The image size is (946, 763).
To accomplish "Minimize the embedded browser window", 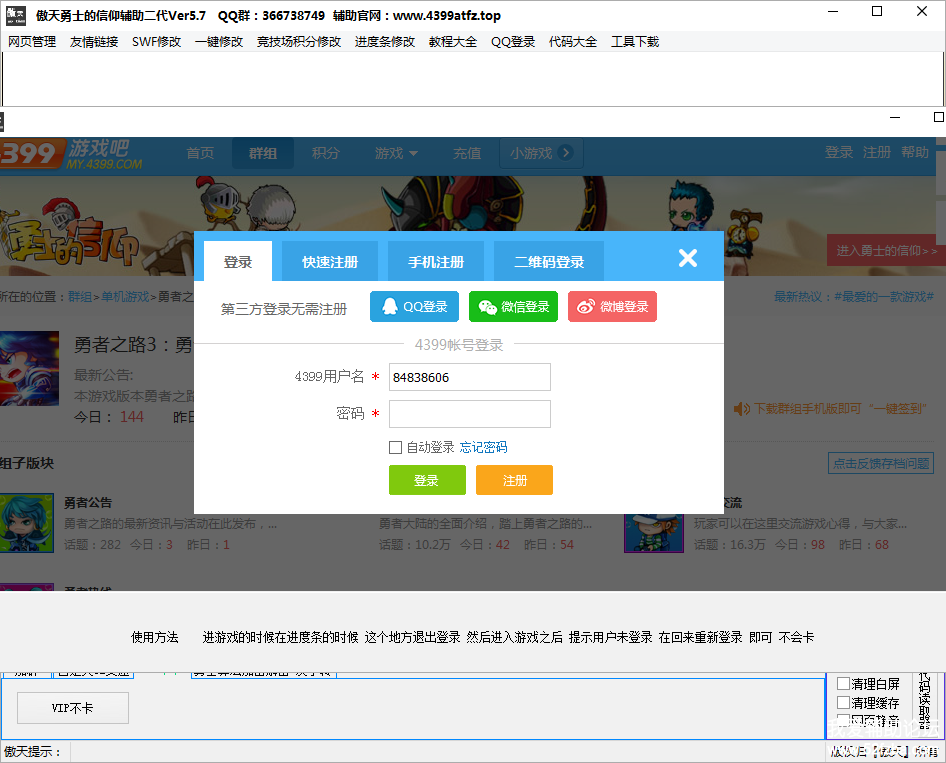I will (x=895, y=117).
